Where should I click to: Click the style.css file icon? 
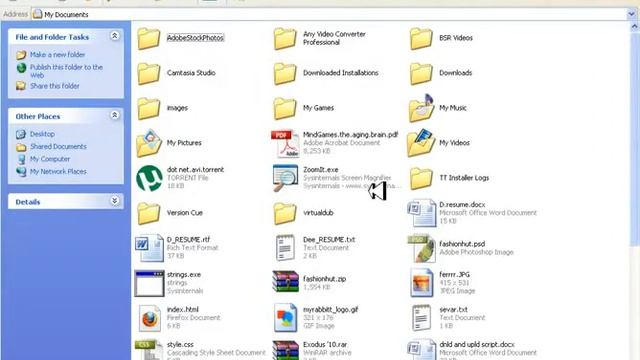coord(148,350)
